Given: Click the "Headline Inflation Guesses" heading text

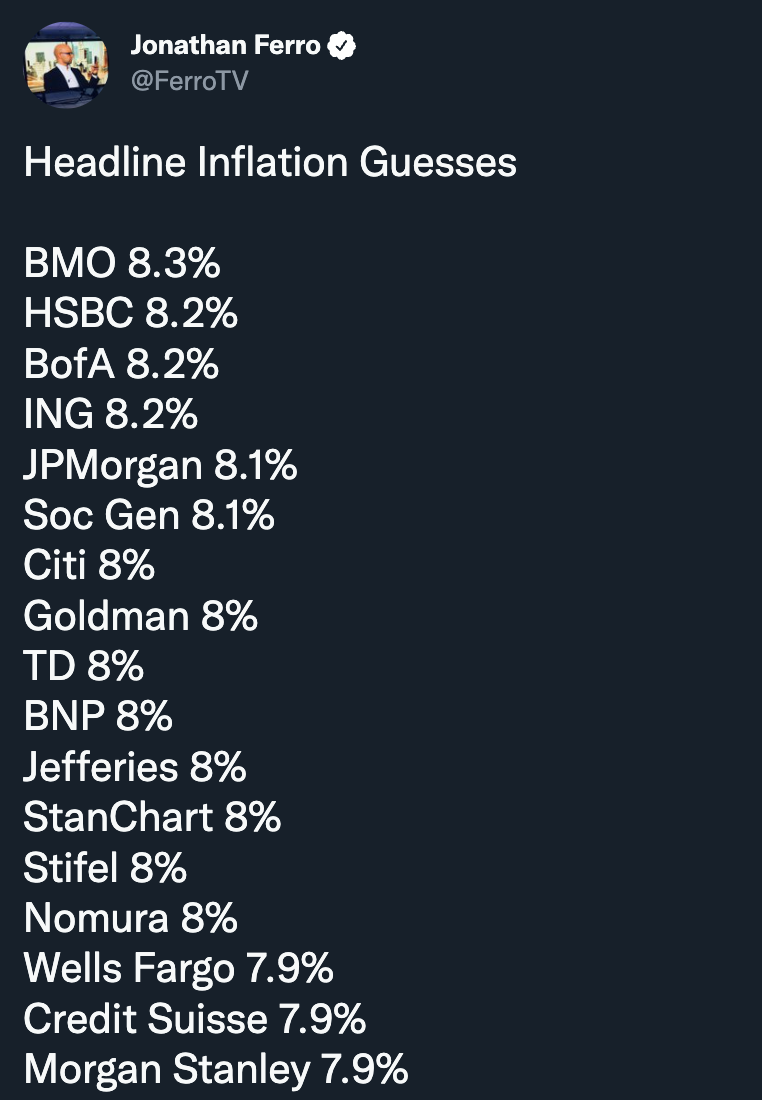Looking at the screenshot, I should click(270, 162).
